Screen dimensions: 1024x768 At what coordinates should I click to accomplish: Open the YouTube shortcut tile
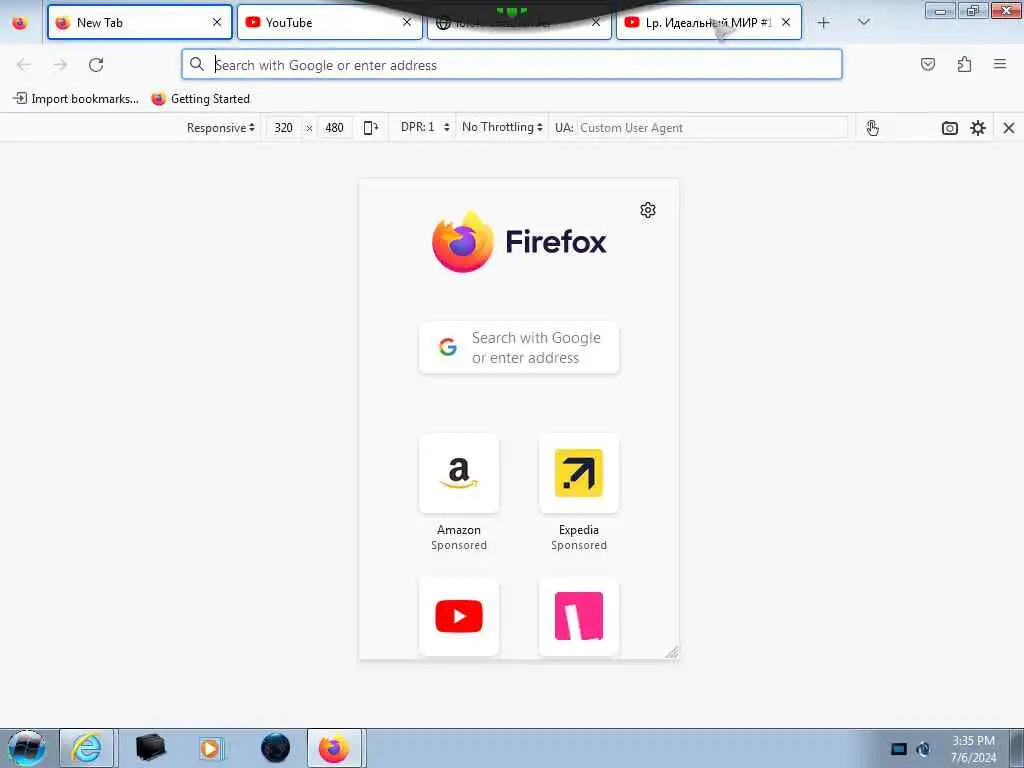click(459, 616)
